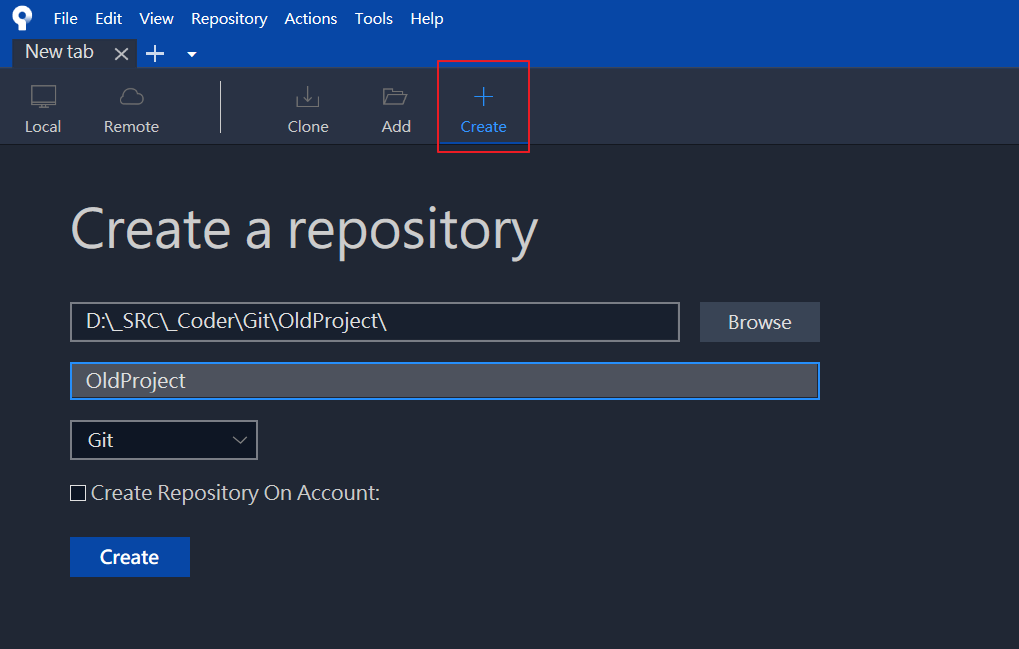This screenshot has width=1019, height=649.
Task: Add a new tab with plus icon
Action: [x=155, y=54]
